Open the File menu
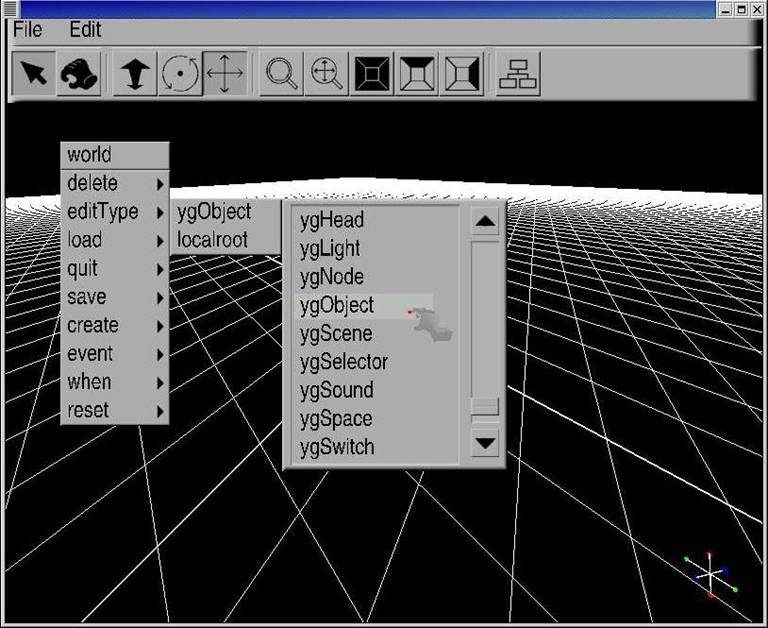 coord(27,29)
